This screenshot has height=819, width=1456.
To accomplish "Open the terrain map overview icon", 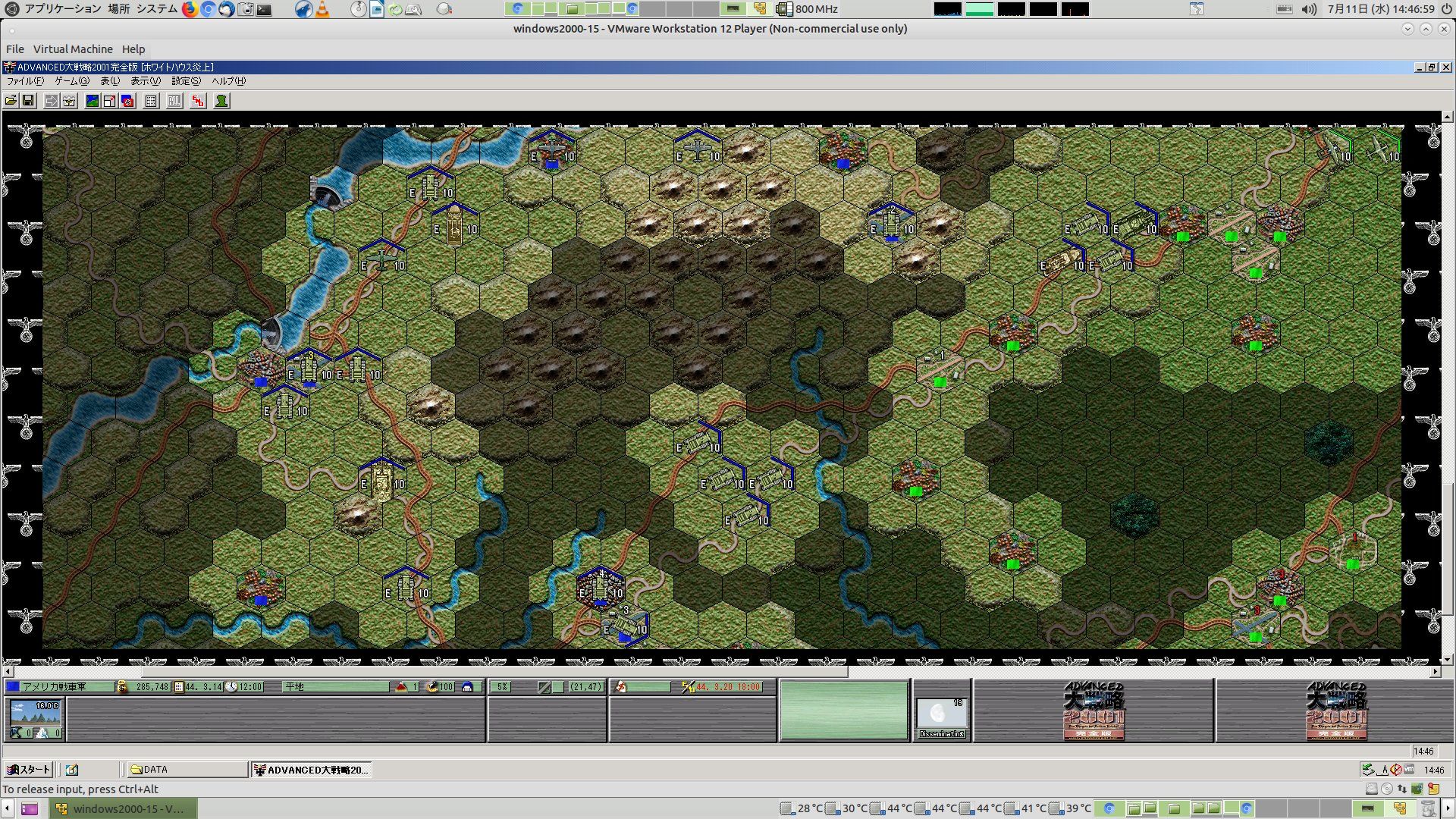I will pos(93,101).
